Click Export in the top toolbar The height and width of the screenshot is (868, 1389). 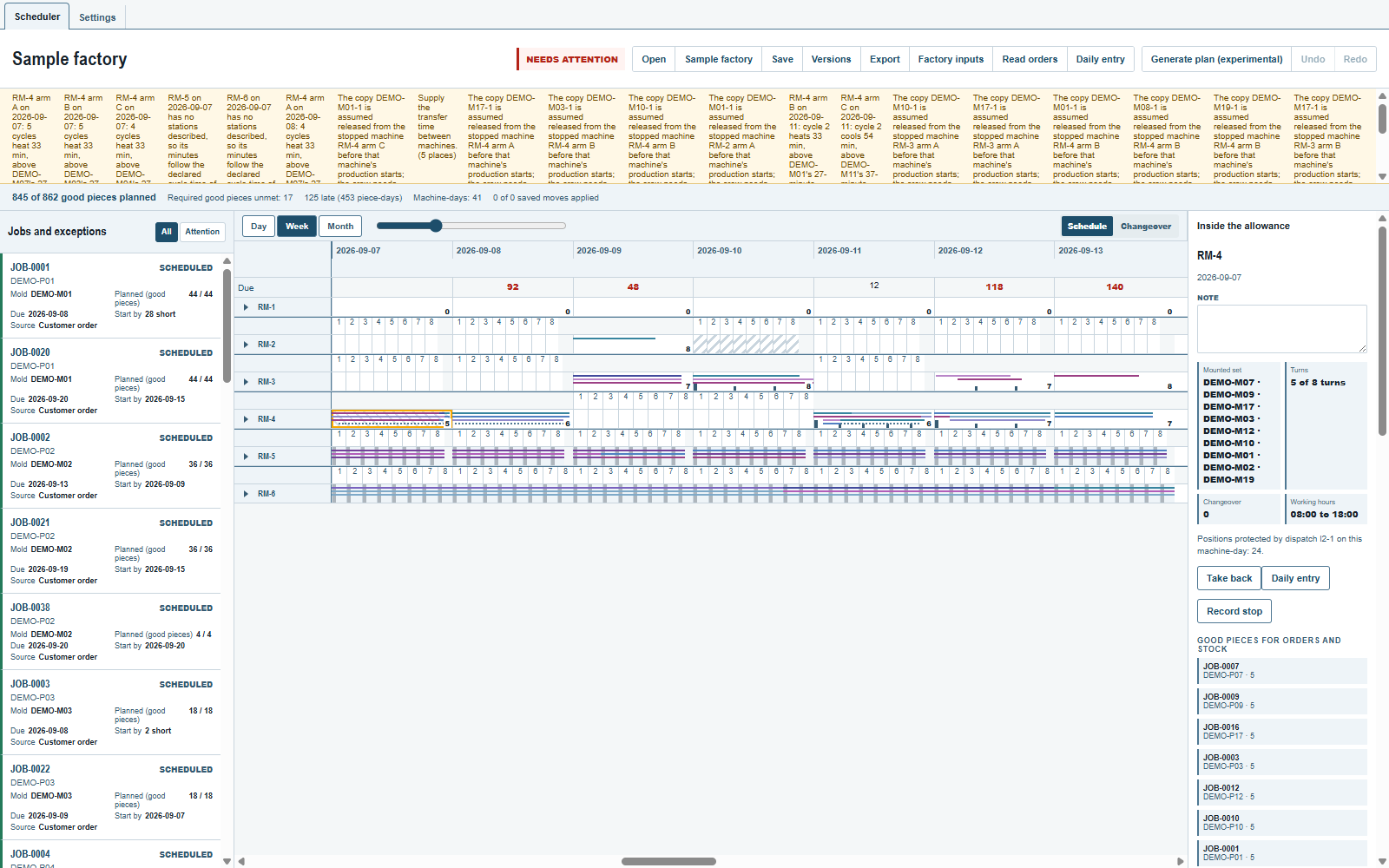click(885, 59)
